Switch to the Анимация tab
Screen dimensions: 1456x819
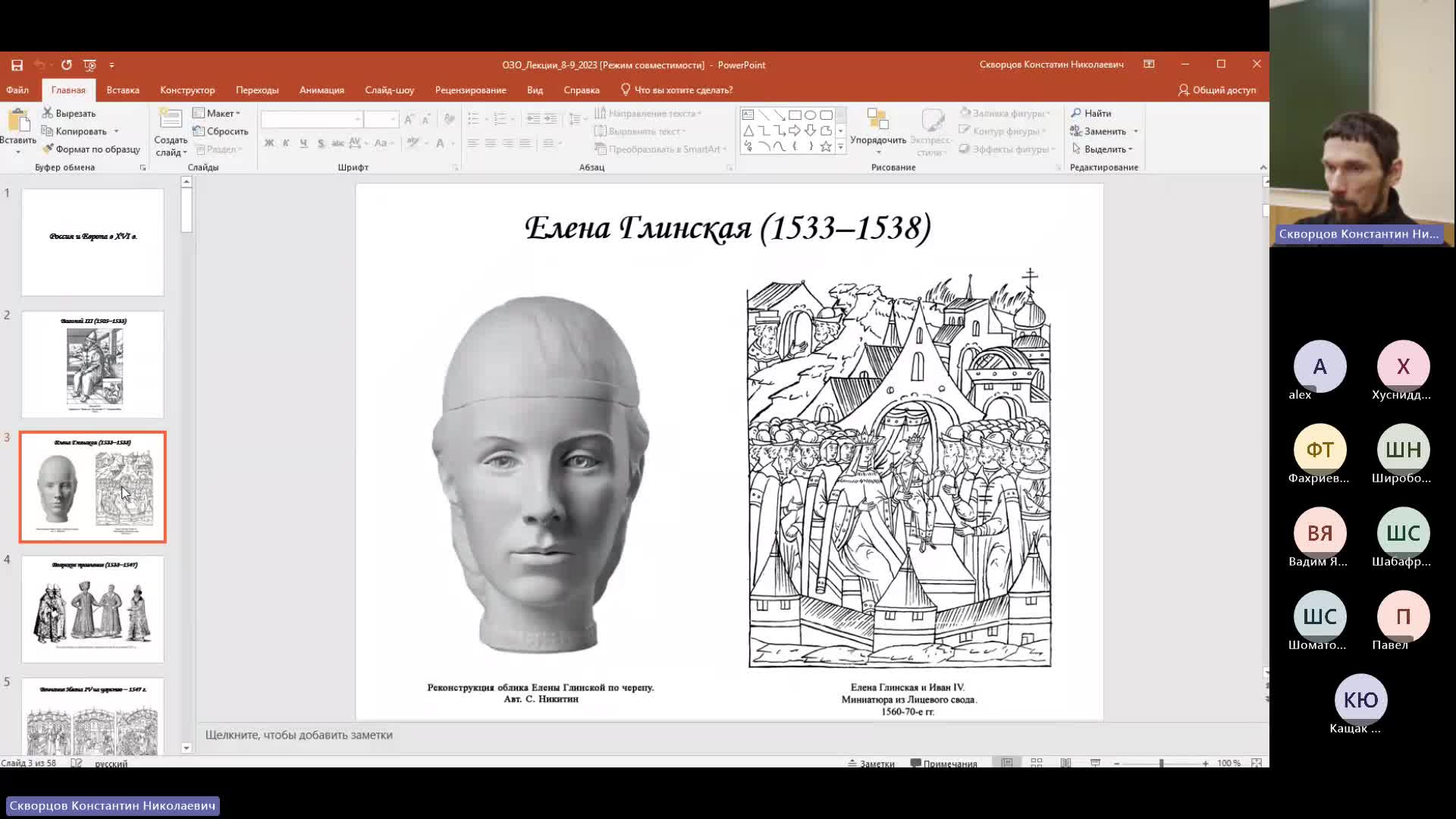coord(322,90)
